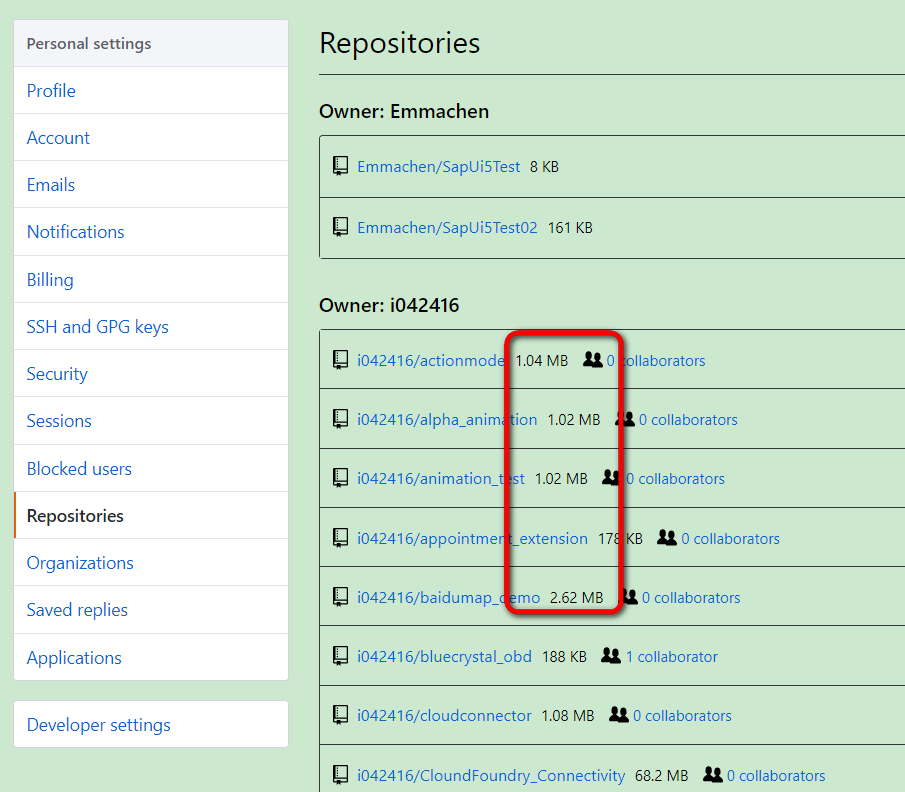Image resolution: width=905 pixels, height=792 pixels.
Task: Click the repo icon next to i042416/bluecrystal_obd
Action: pos(341,656)
